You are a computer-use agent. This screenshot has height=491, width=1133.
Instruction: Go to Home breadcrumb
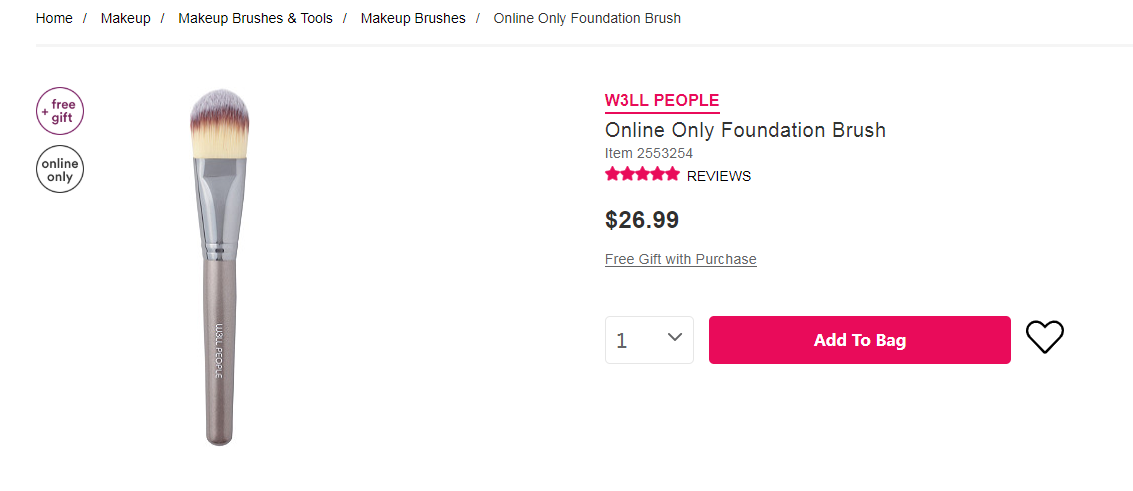(x=54, y=19)
